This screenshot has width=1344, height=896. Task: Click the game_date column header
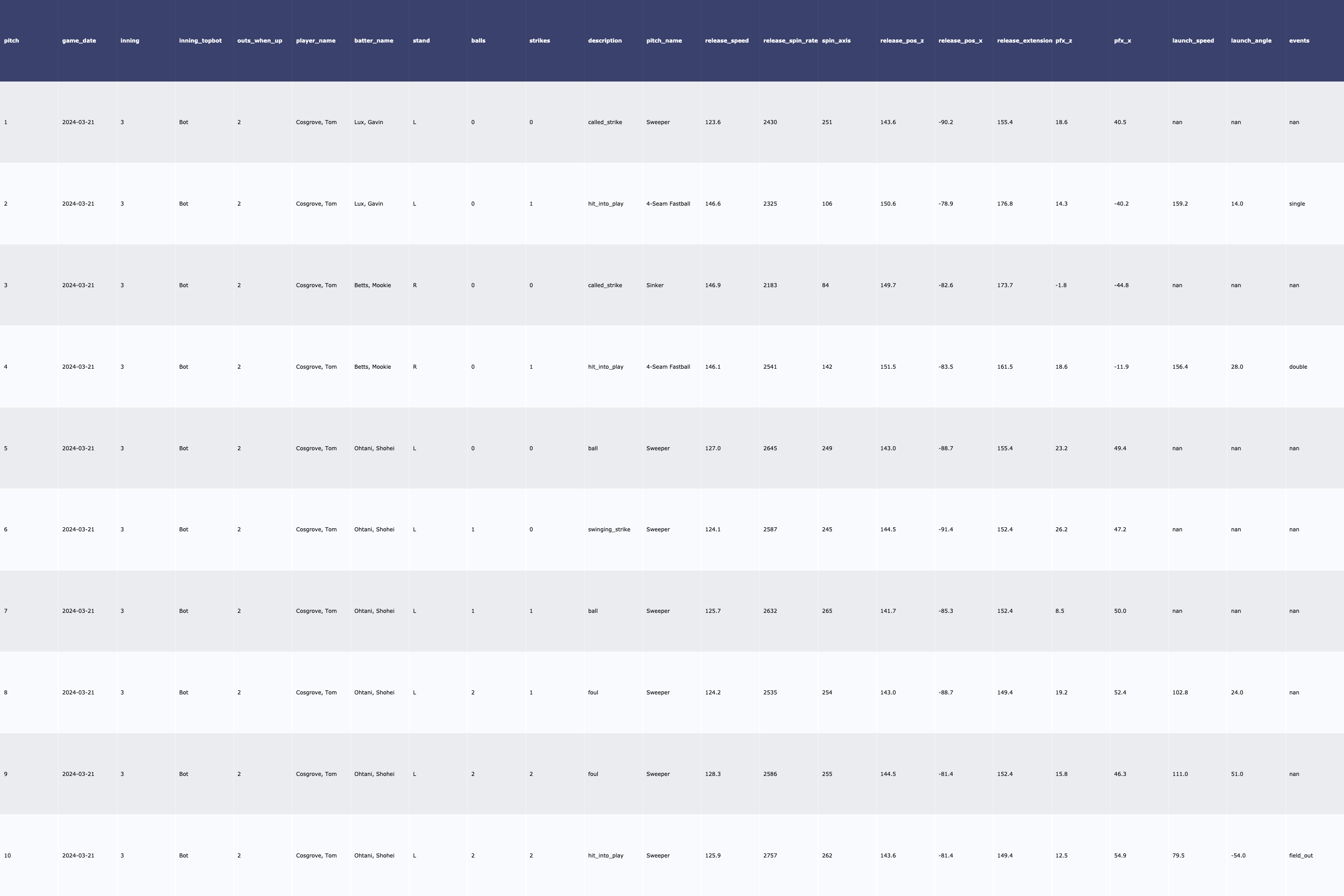[x=79, y=41]
